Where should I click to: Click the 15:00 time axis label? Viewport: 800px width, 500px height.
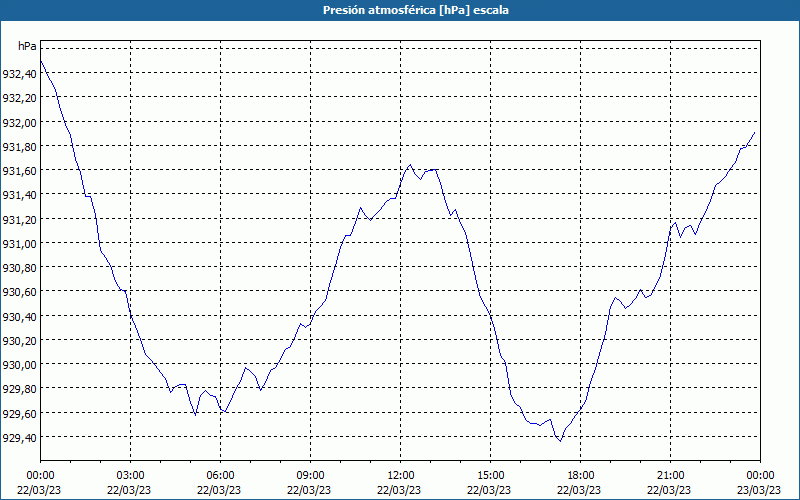(x=490, y=476)
